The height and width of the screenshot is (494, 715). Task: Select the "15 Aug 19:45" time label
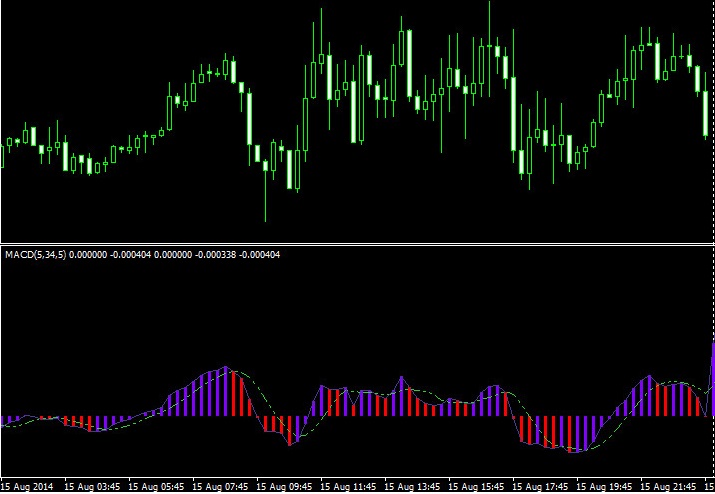coord(605,486)
